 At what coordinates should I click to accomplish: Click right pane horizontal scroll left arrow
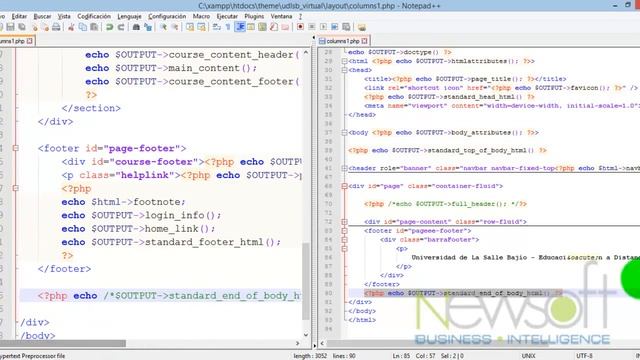(x=322, y=344)
